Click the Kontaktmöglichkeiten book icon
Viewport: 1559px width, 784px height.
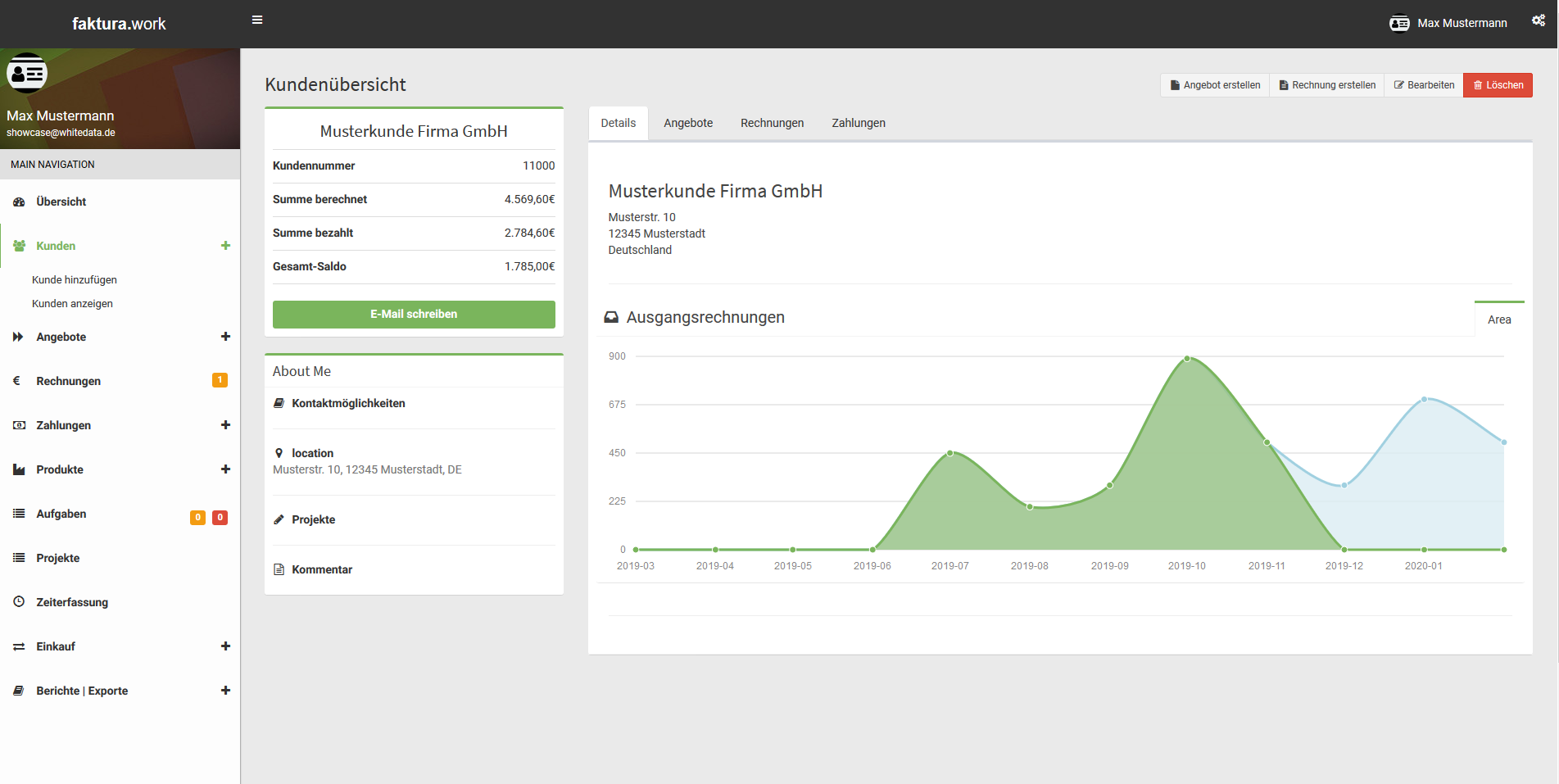279,403
